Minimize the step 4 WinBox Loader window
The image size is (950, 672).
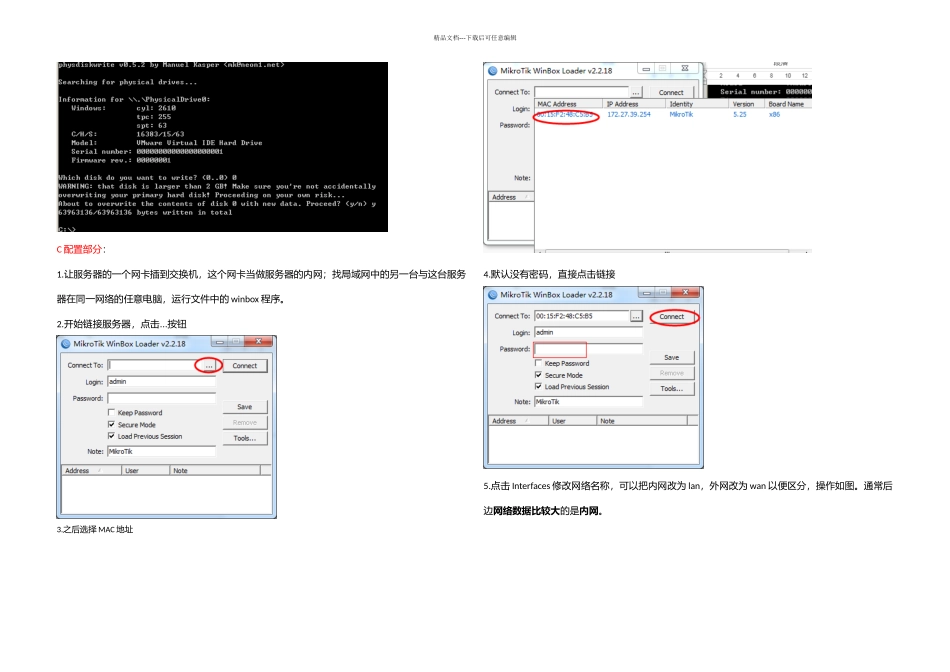(x=647, y=293)
